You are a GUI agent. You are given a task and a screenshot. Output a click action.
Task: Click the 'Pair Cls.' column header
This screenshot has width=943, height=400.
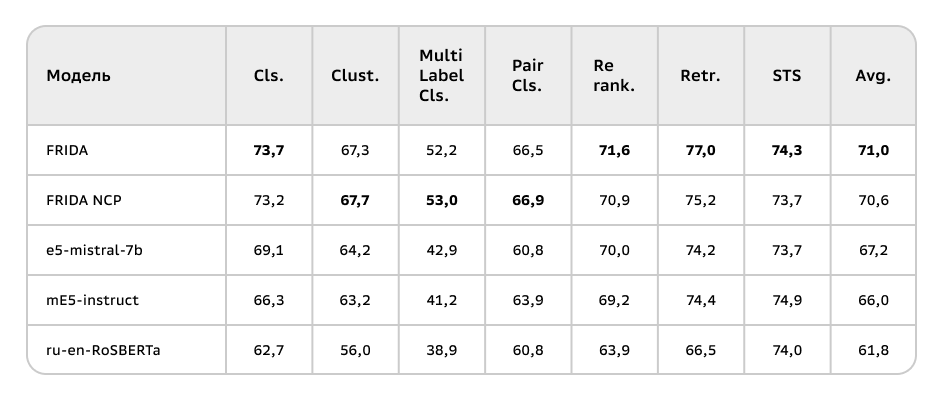click(x=527, y=75)
